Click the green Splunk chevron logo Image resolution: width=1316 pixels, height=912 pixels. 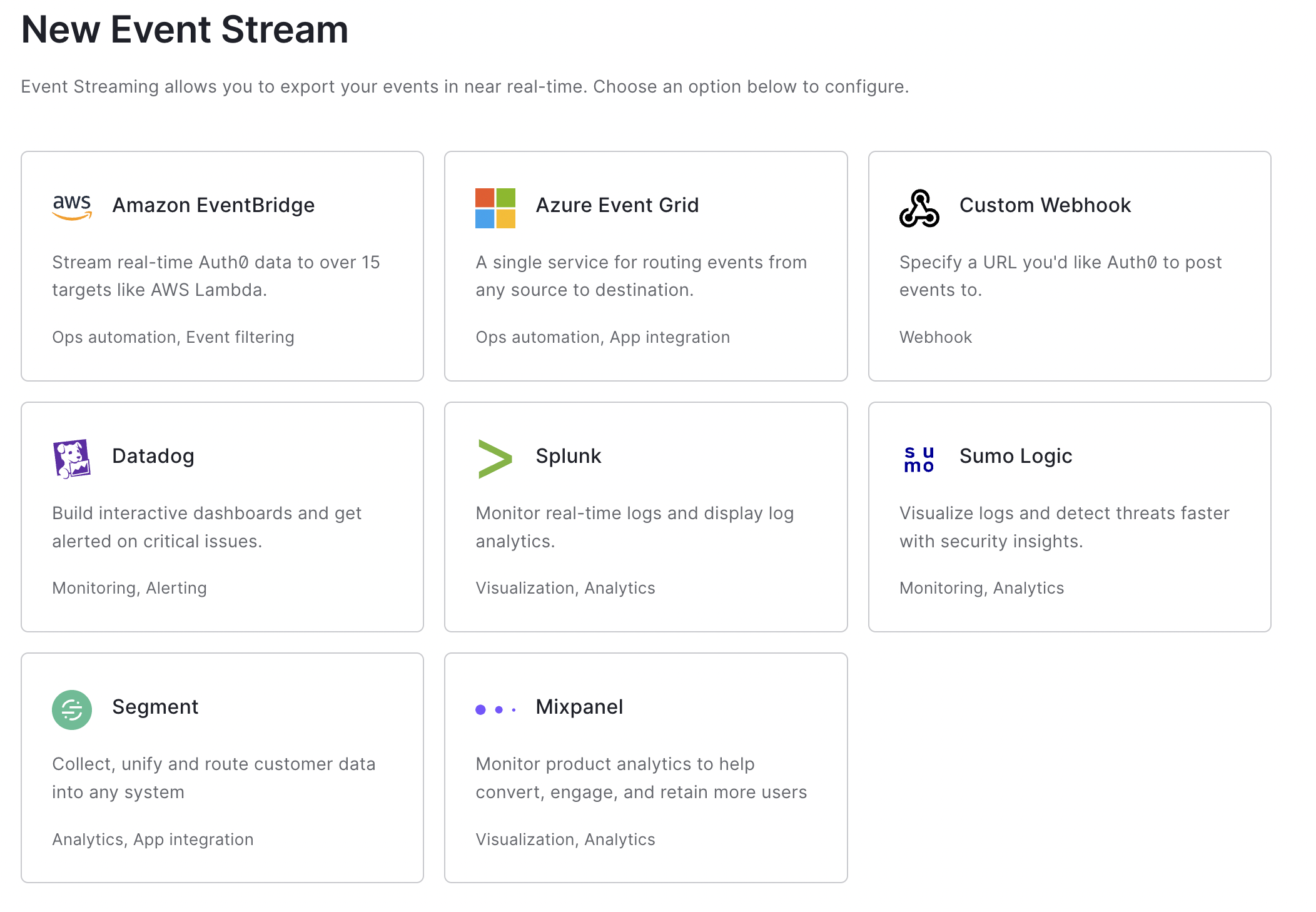(x=495, y=459)
